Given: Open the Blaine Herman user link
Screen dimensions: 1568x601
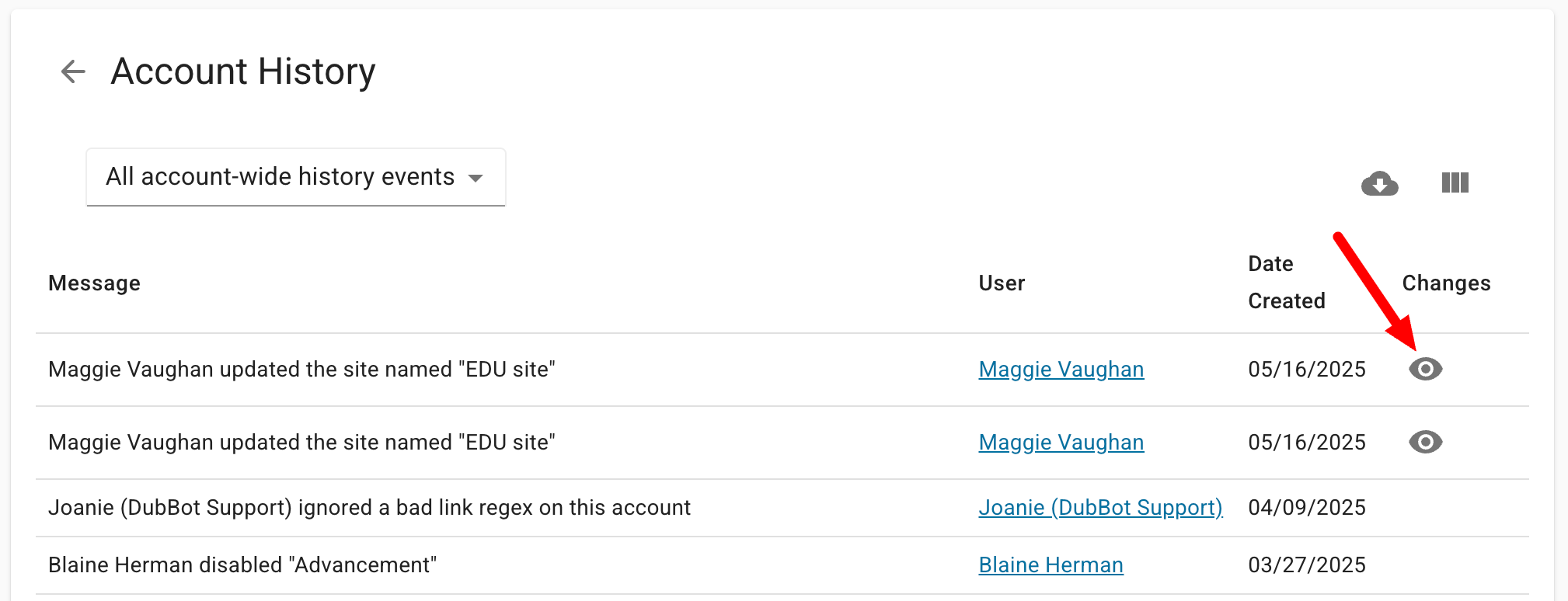Looking at the screenshot, I should [1051, 565].
